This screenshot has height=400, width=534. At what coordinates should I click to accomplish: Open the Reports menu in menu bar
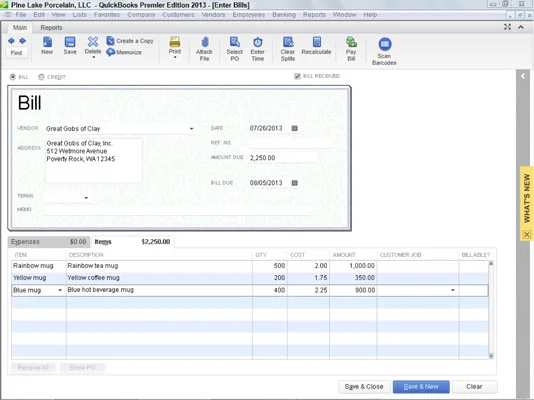[x=314, y=15]
